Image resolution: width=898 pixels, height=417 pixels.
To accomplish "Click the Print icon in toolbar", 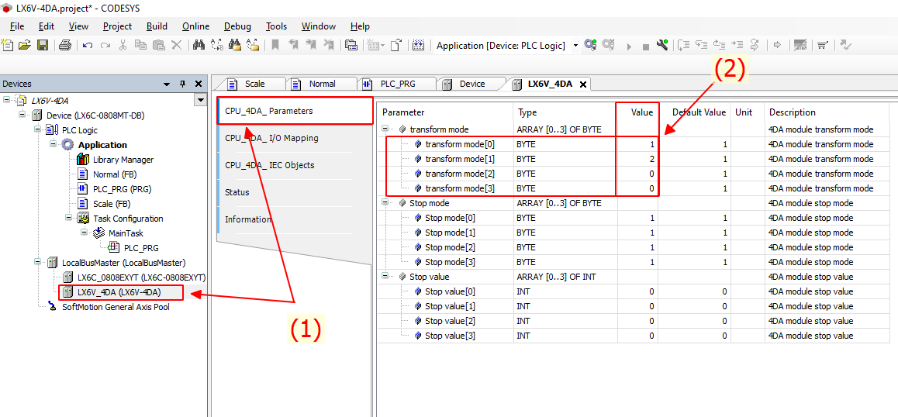I will click(65, 45).
